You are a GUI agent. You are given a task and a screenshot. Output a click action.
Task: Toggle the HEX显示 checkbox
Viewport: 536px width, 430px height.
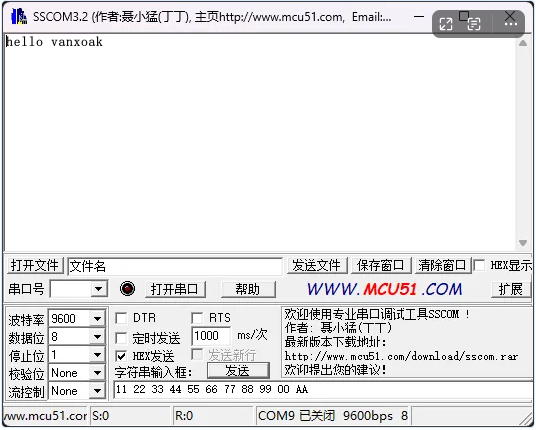479,265
